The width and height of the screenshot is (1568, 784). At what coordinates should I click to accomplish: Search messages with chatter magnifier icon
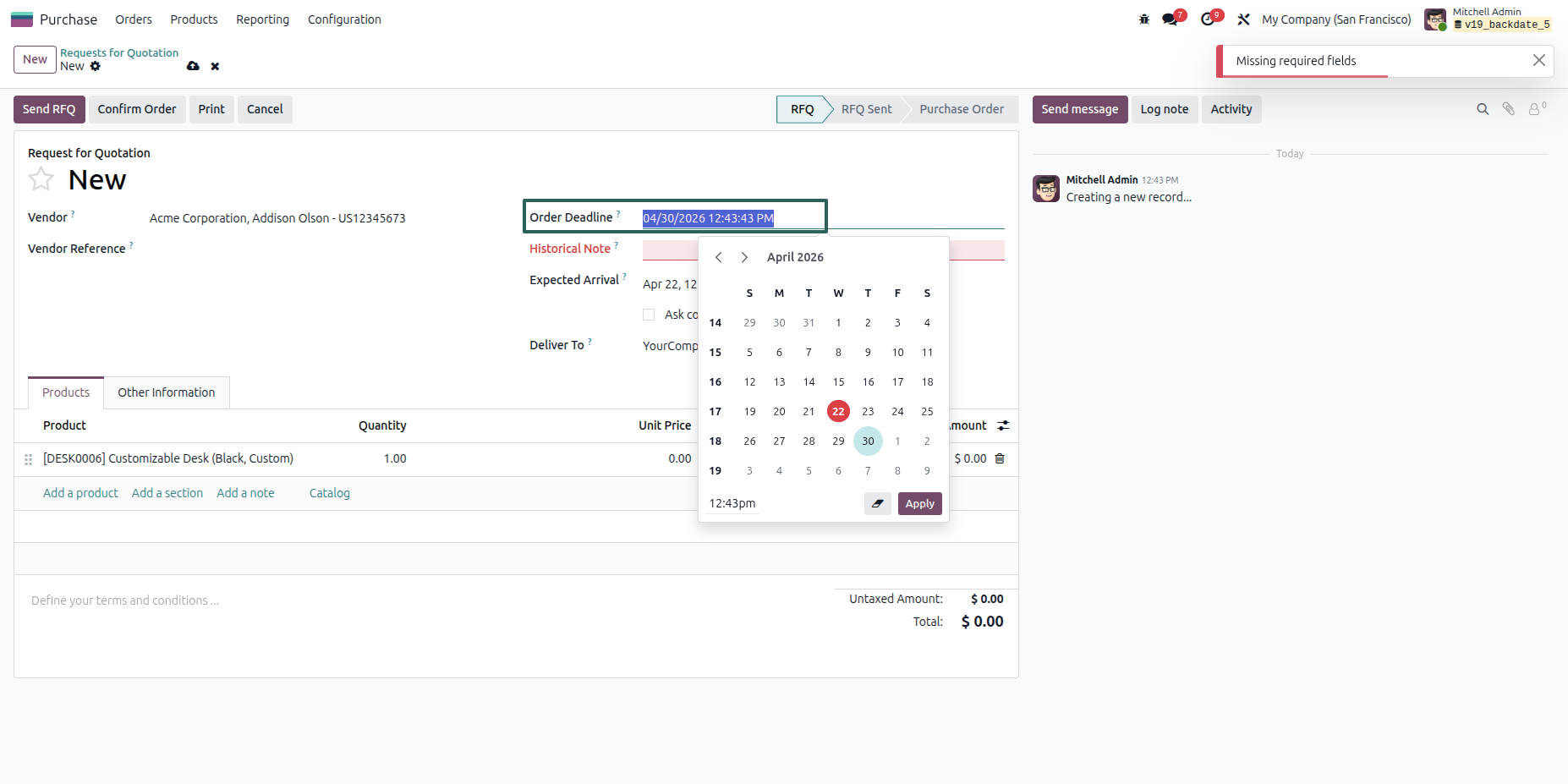(1483, 109)
